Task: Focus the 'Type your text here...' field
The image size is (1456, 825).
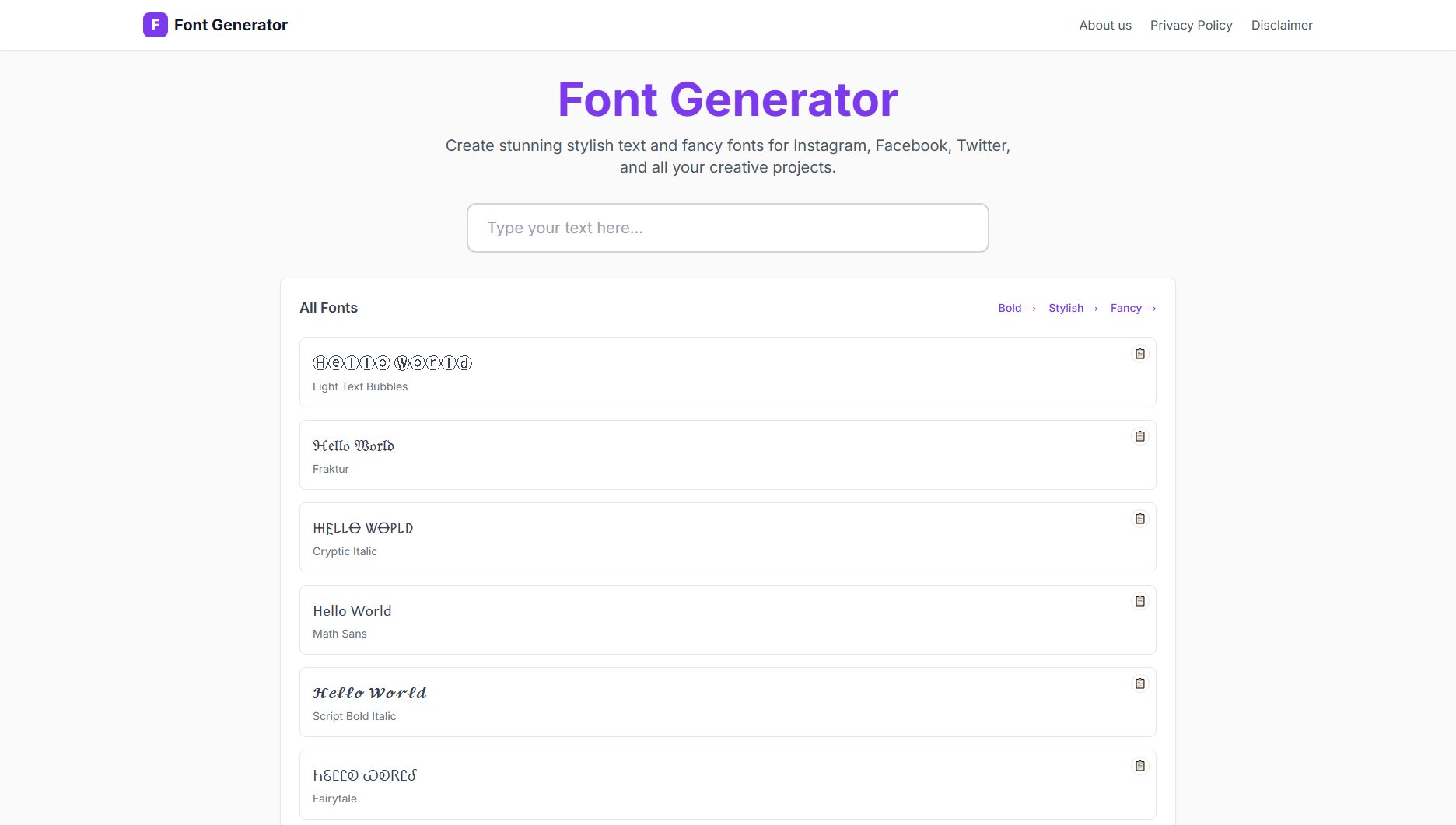Action: (x=727, y=228)
